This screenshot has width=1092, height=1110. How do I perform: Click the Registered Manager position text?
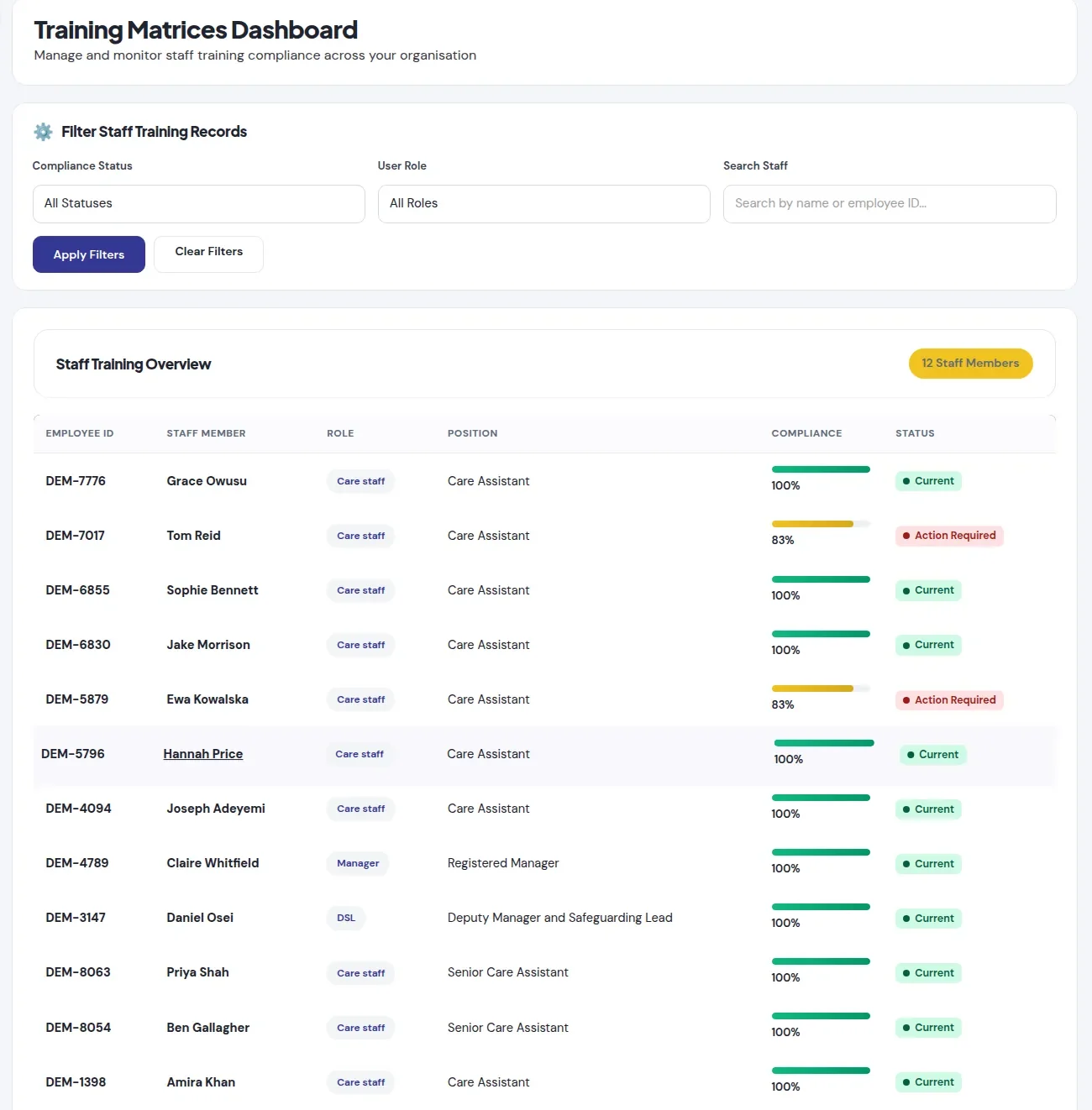click(x=503, y=863)
